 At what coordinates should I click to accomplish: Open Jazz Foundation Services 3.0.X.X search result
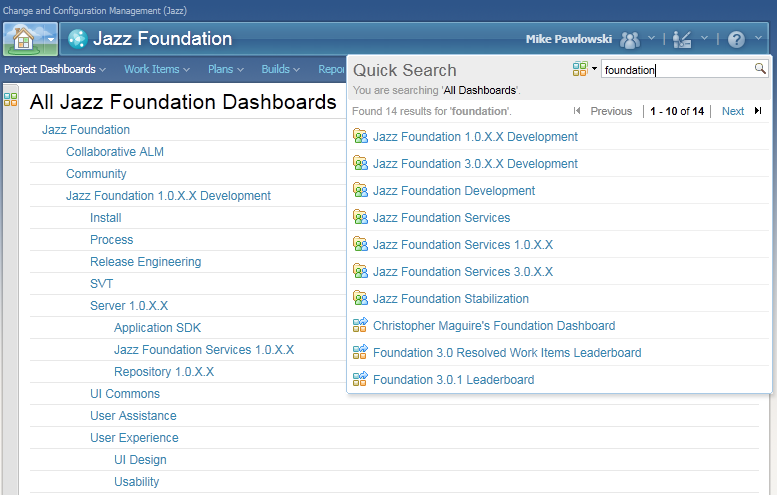(463, 271)
